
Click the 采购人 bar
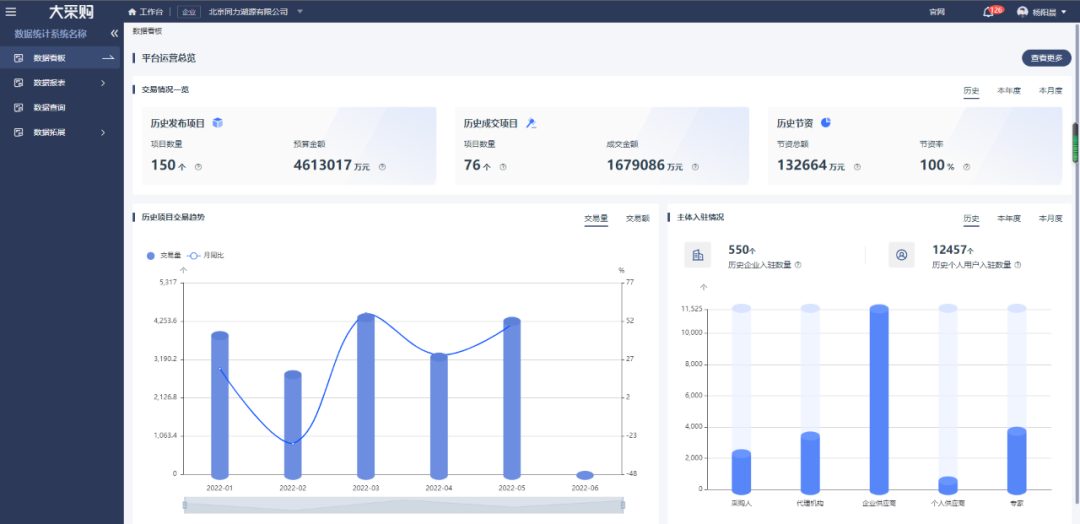pos(741,472)
